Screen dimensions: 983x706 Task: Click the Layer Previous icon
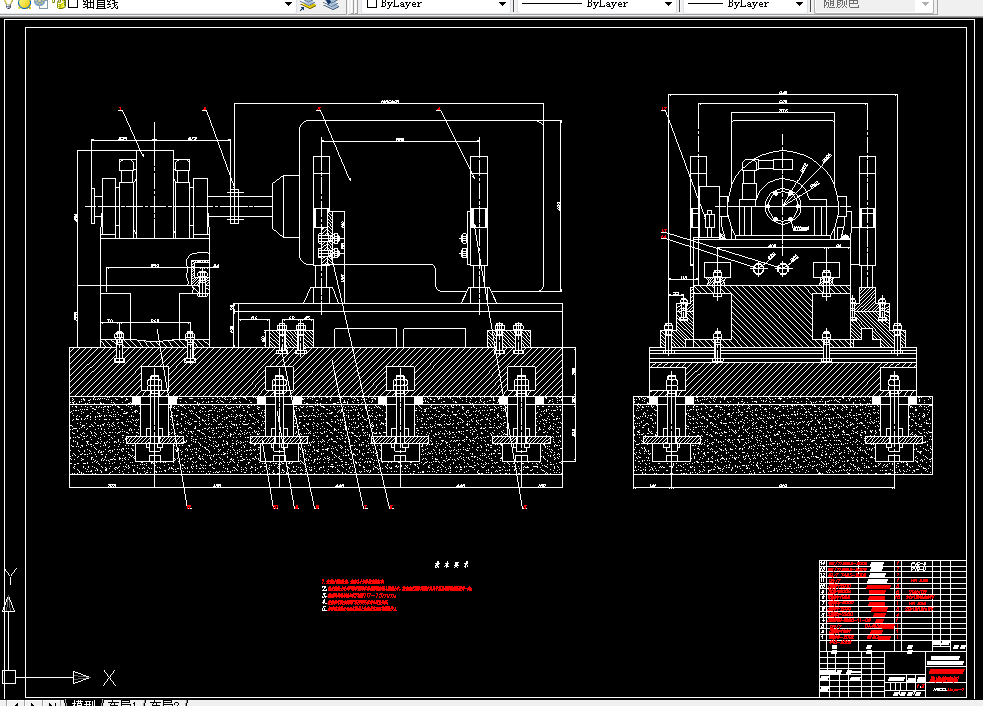click(332, 4)
